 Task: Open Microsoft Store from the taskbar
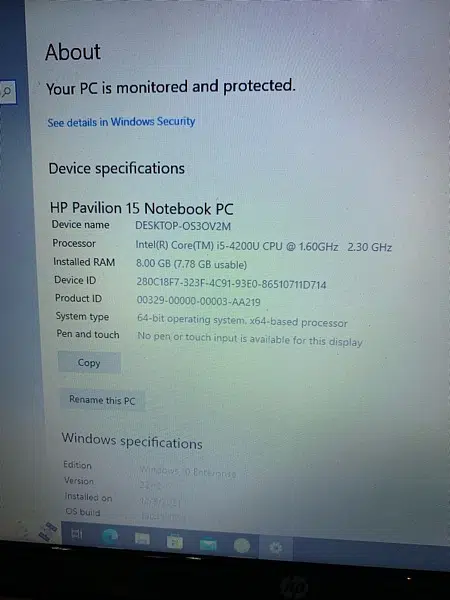pyautogui.click(x=175, y=542)
